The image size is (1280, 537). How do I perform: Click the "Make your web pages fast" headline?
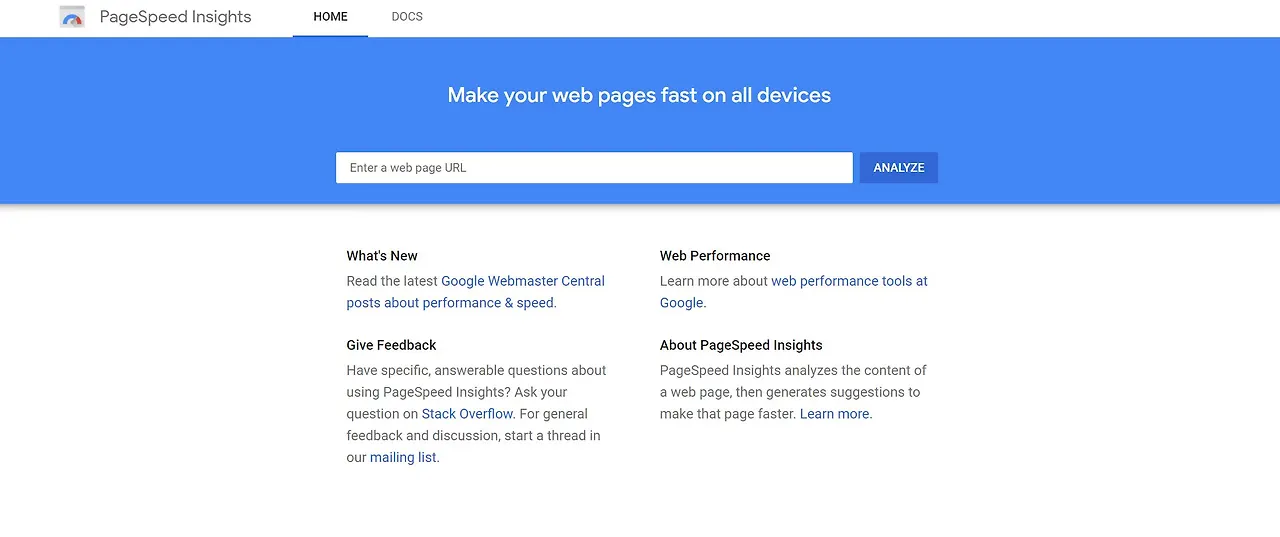639,95
